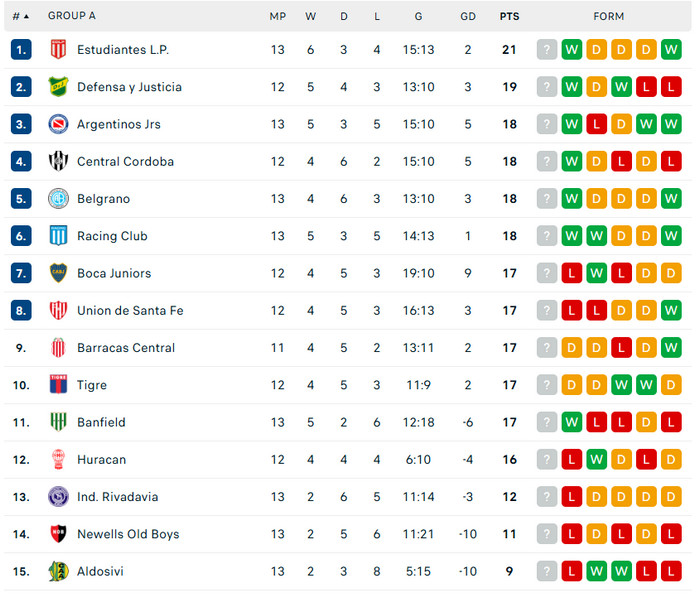Screen dimensions: 700x598
Task: Click Union de Santa Fe's green W badge
Action: click(671, 311)
